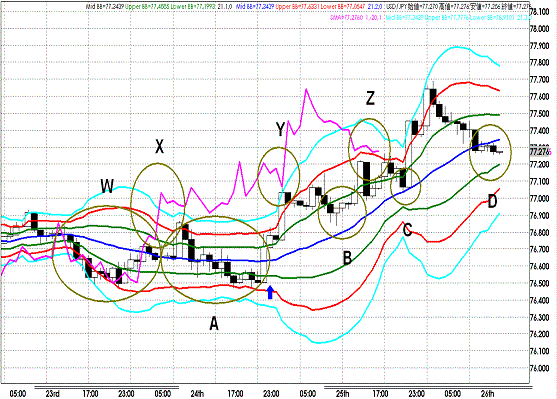
Task: Click the 77.600 price axis label
Action: (x=540, y=97)
